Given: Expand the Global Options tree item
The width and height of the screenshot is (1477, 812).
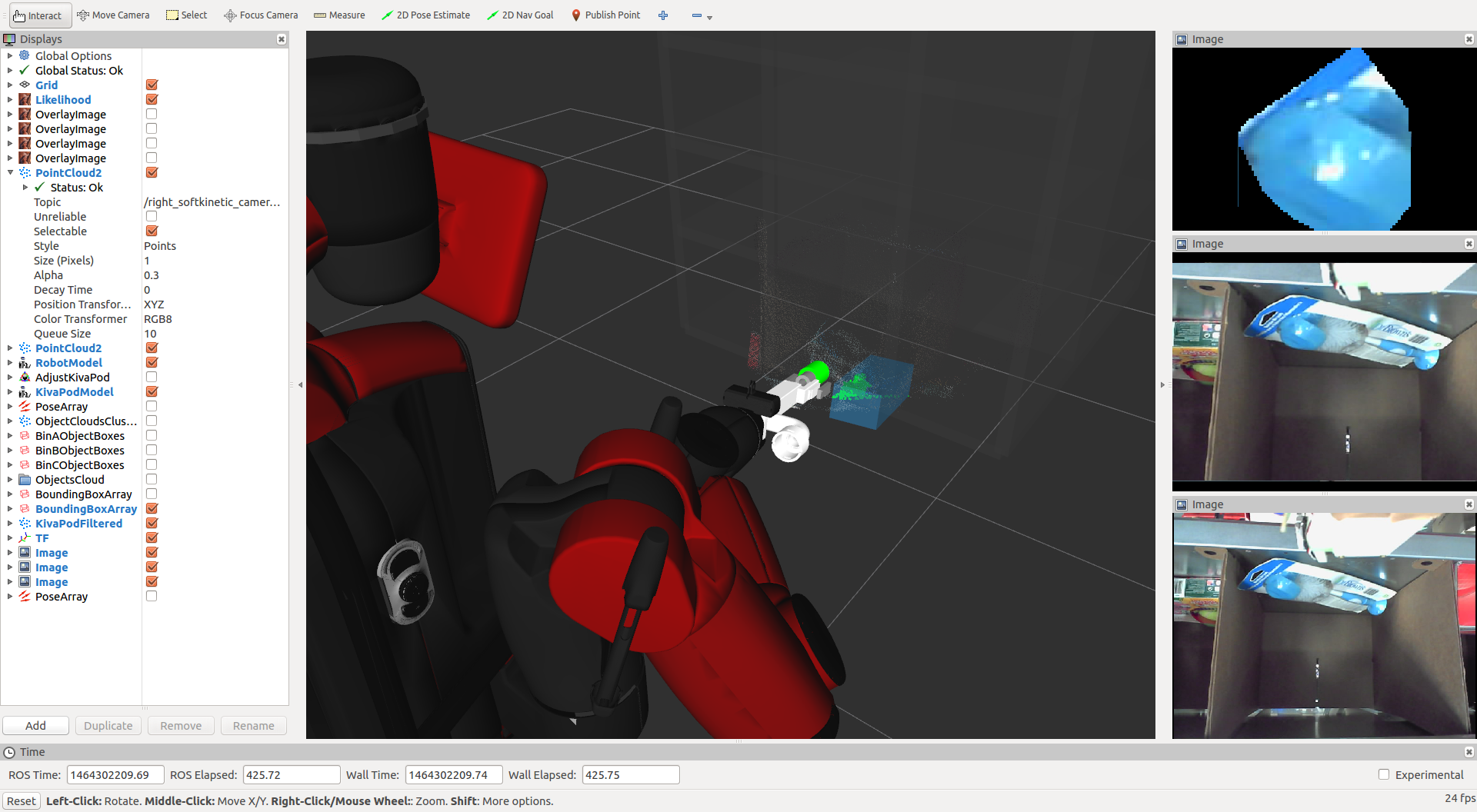Looking at the screenshot, I should pyautogui.click(x=10, y=55).
